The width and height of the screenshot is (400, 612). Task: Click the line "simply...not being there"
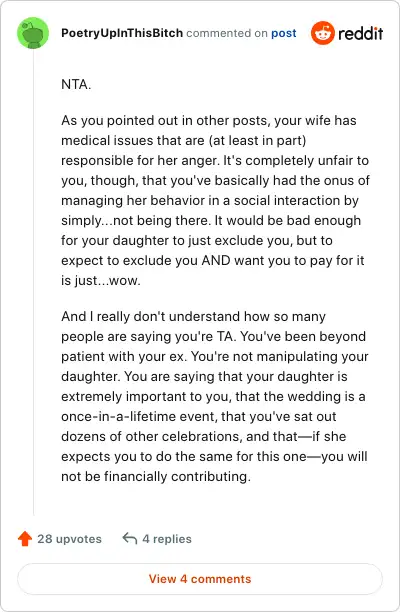pyautogui.click(x=137, y=221)
